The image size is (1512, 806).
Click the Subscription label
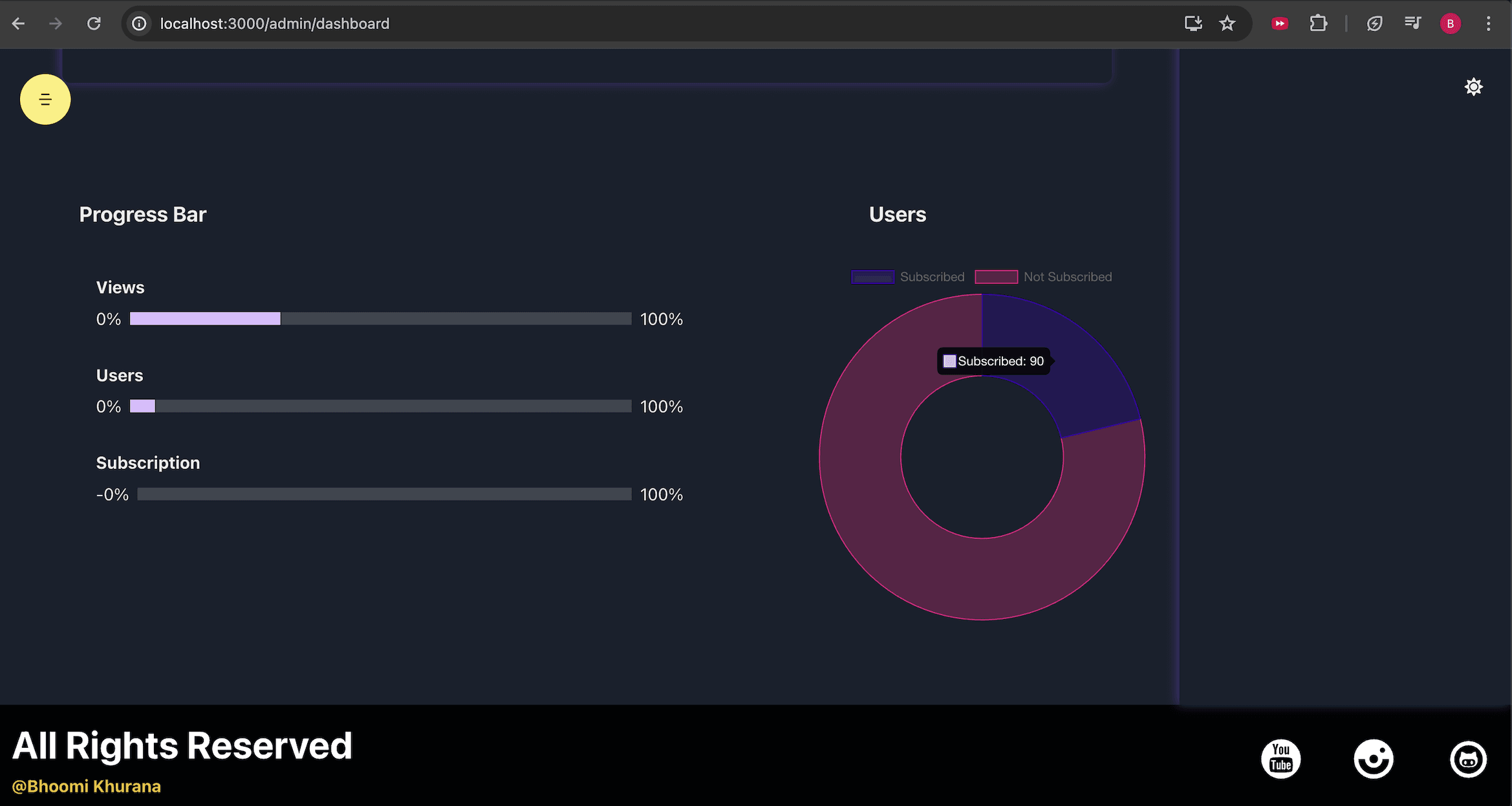(148, 463)
